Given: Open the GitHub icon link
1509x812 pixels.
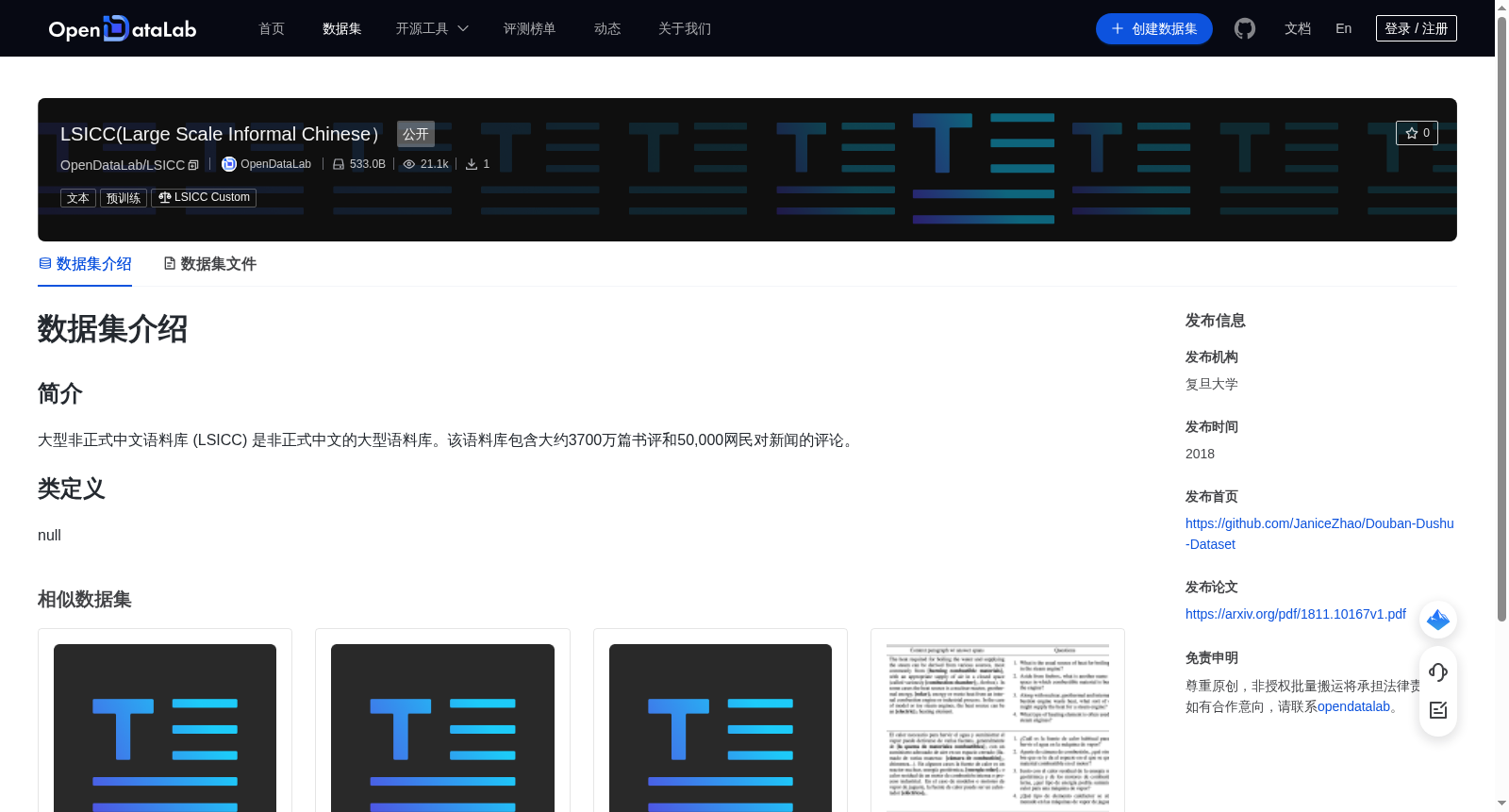Looking at the screenshot, I should pos(1245,28).
